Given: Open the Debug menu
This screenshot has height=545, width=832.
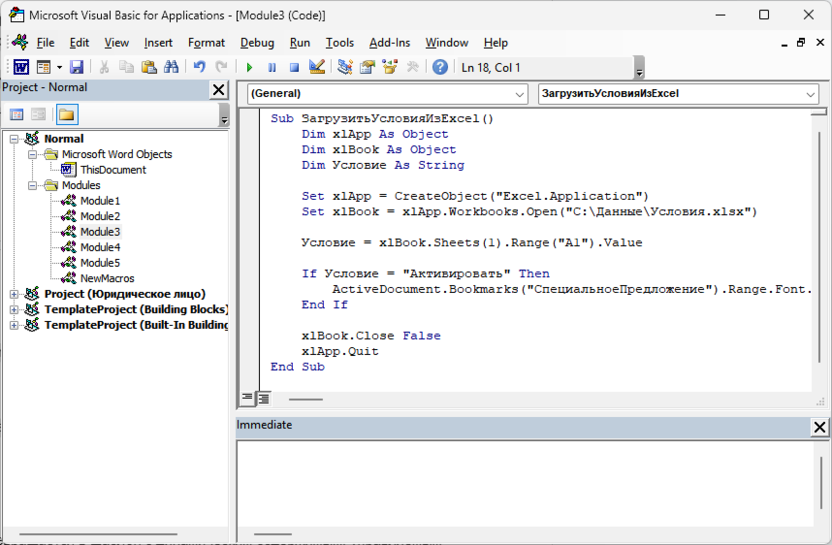Looking at the screenshot, I should (x=257, y=43).
